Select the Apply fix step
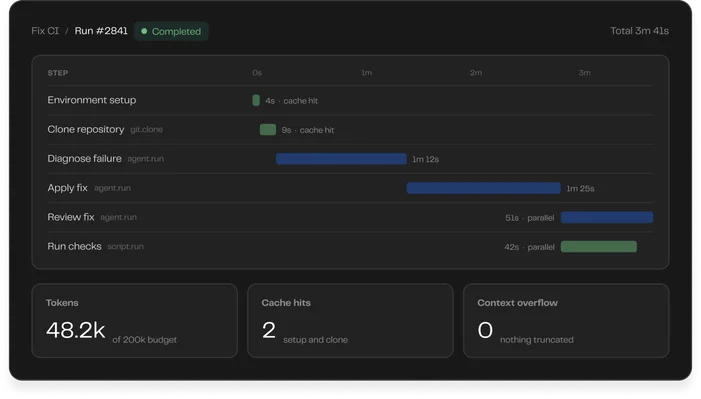This screenshot has width=701, height=399. coord(68,188)
